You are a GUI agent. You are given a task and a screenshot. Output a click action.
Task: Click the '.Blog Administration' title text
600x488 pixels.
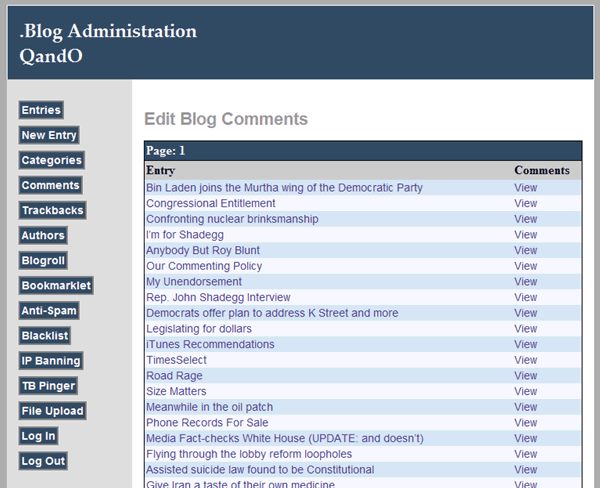coord(108,31)
